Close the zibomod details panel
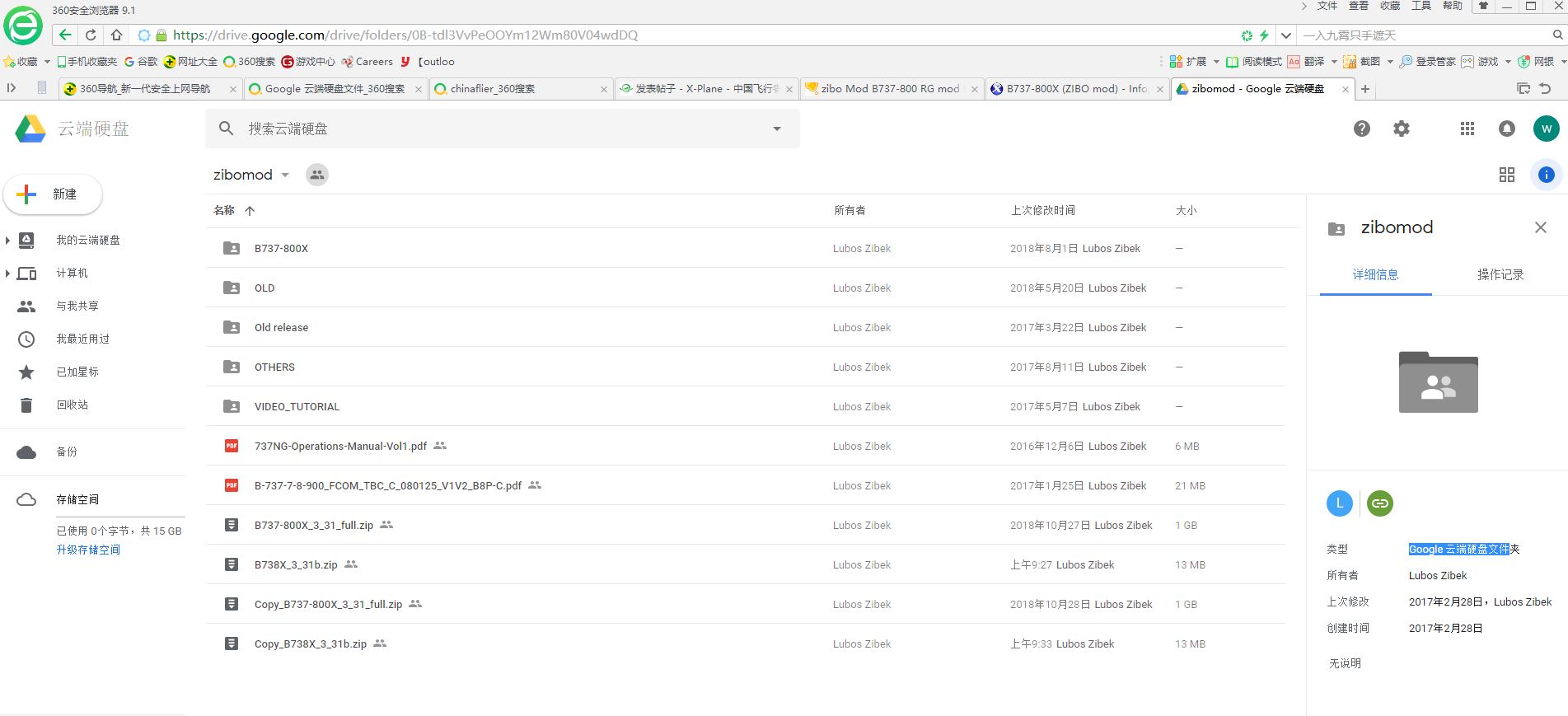Screen dimensions: 1568x716 pyautogui.click(x=1541, y=227)
